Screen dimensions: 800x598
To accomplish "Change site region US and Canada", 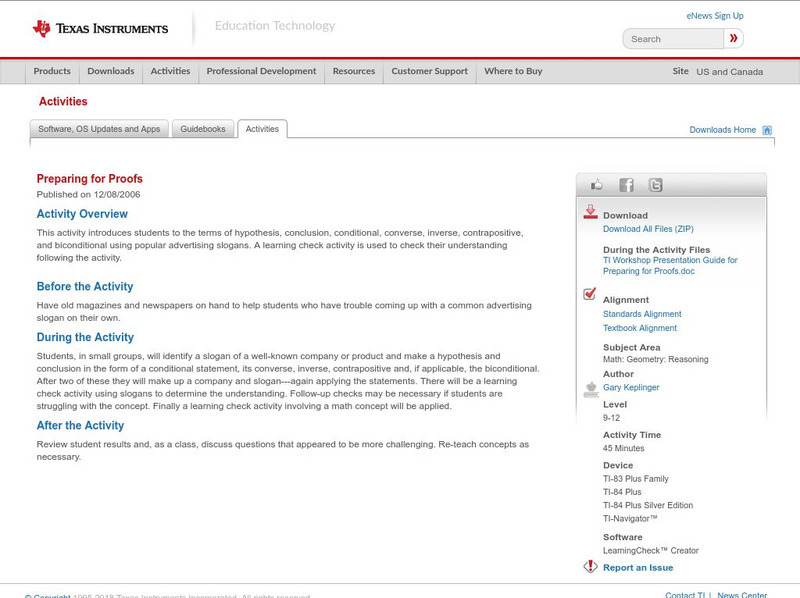I will [730, 72].
